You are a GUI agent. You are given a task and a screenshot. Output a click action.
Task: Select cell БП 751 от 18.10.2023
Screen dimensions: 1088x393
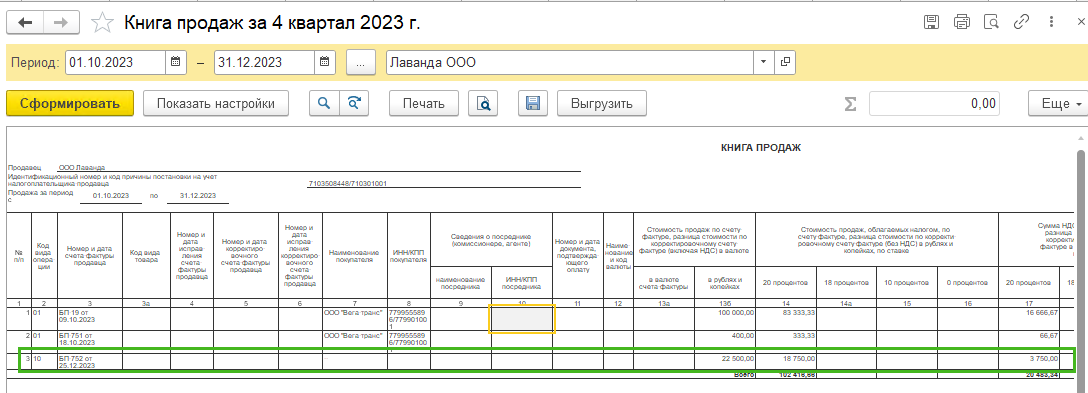pyautogui.click(x=90, y=342)
